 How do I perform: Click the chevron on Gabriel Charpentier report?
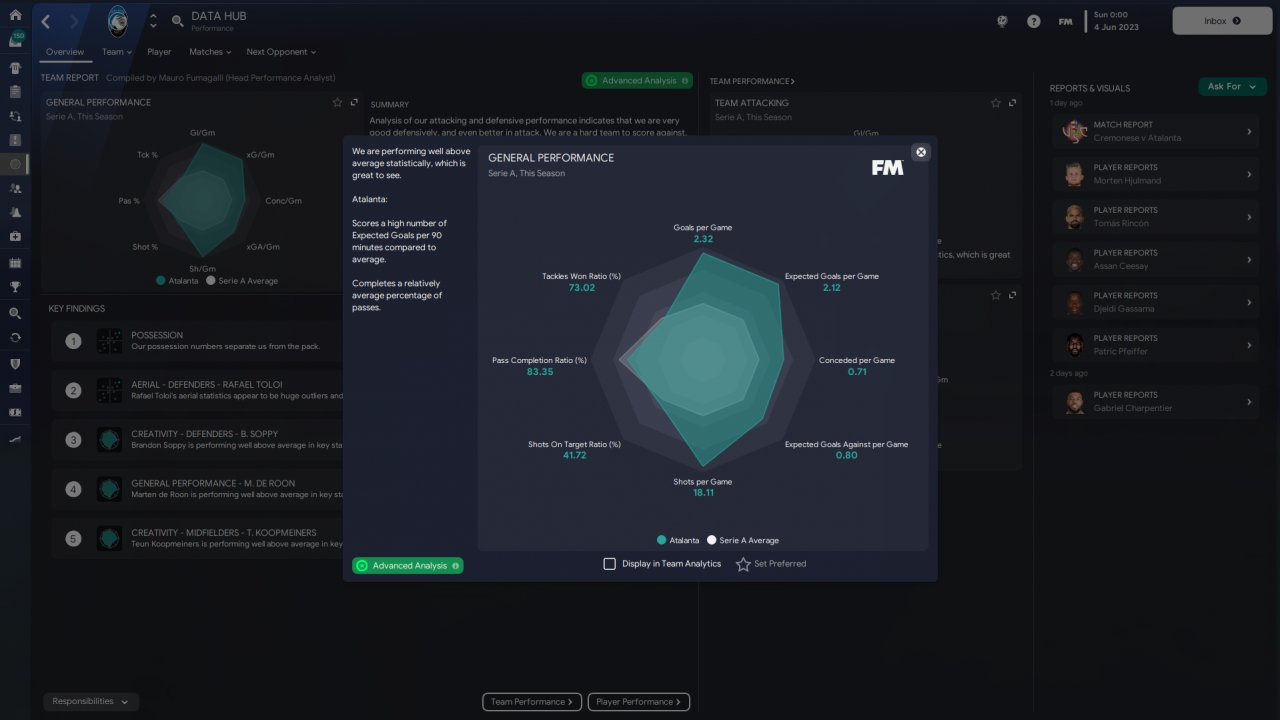point(1249,402)
